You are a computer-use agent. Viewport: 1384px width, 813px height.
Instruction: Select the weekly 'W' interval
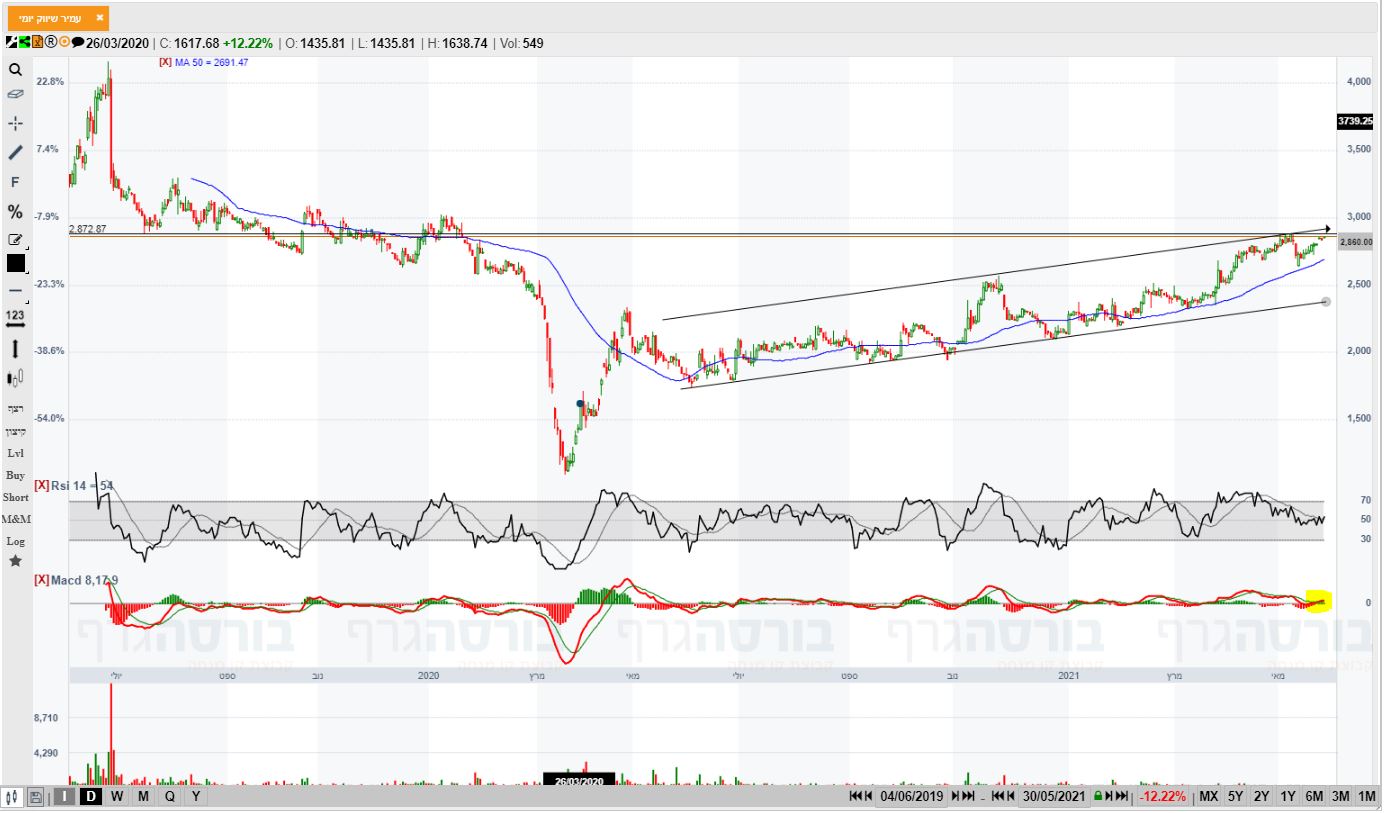[x=117, y=797]
